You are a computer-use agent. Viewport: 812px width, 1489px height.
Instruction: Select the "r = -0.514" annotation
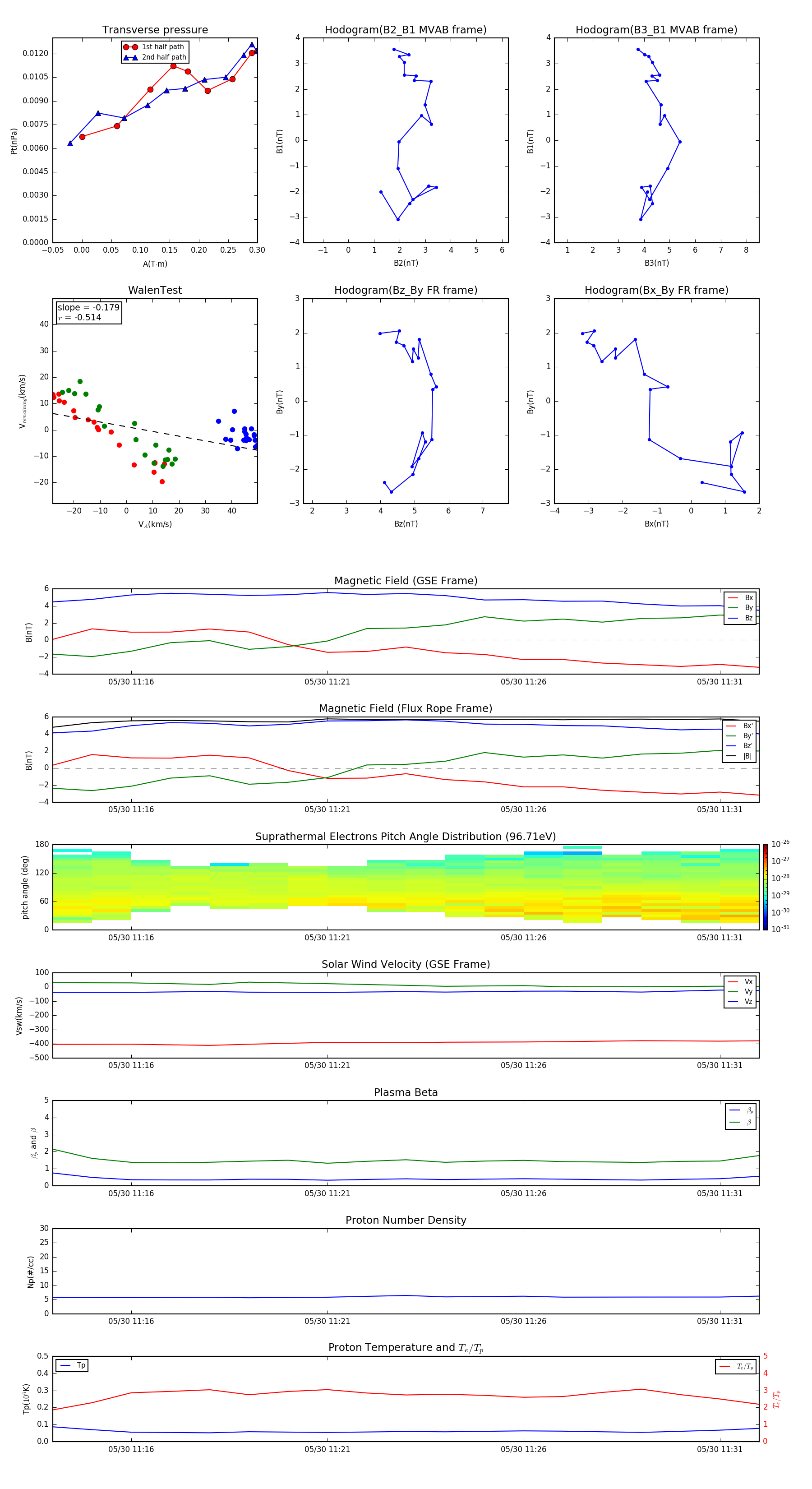tap(80, 317)
